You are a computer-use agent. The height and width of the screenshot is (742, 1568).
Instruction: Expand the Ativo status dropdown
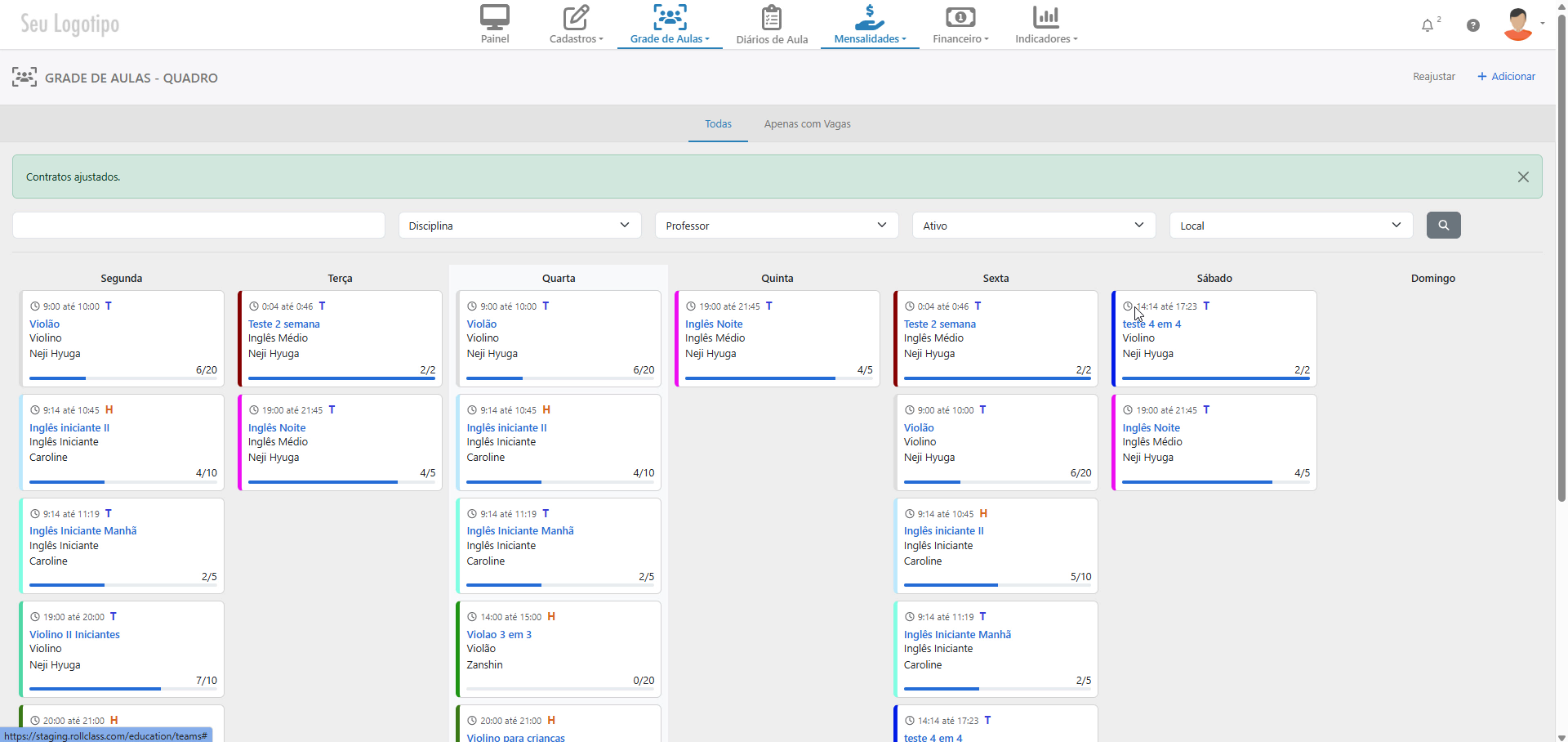1034,226
